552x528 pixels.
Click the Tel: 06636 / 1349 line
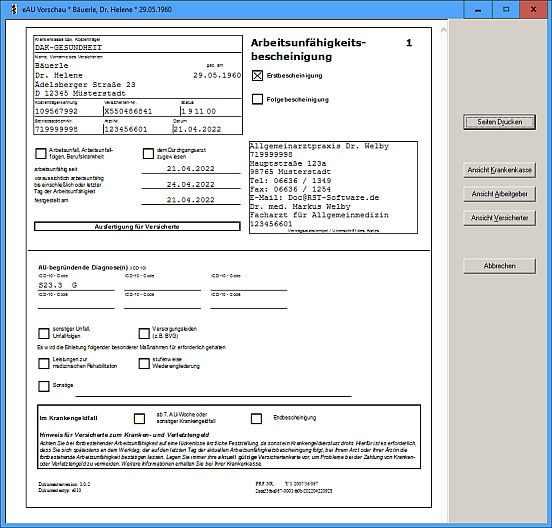(290, 181)
